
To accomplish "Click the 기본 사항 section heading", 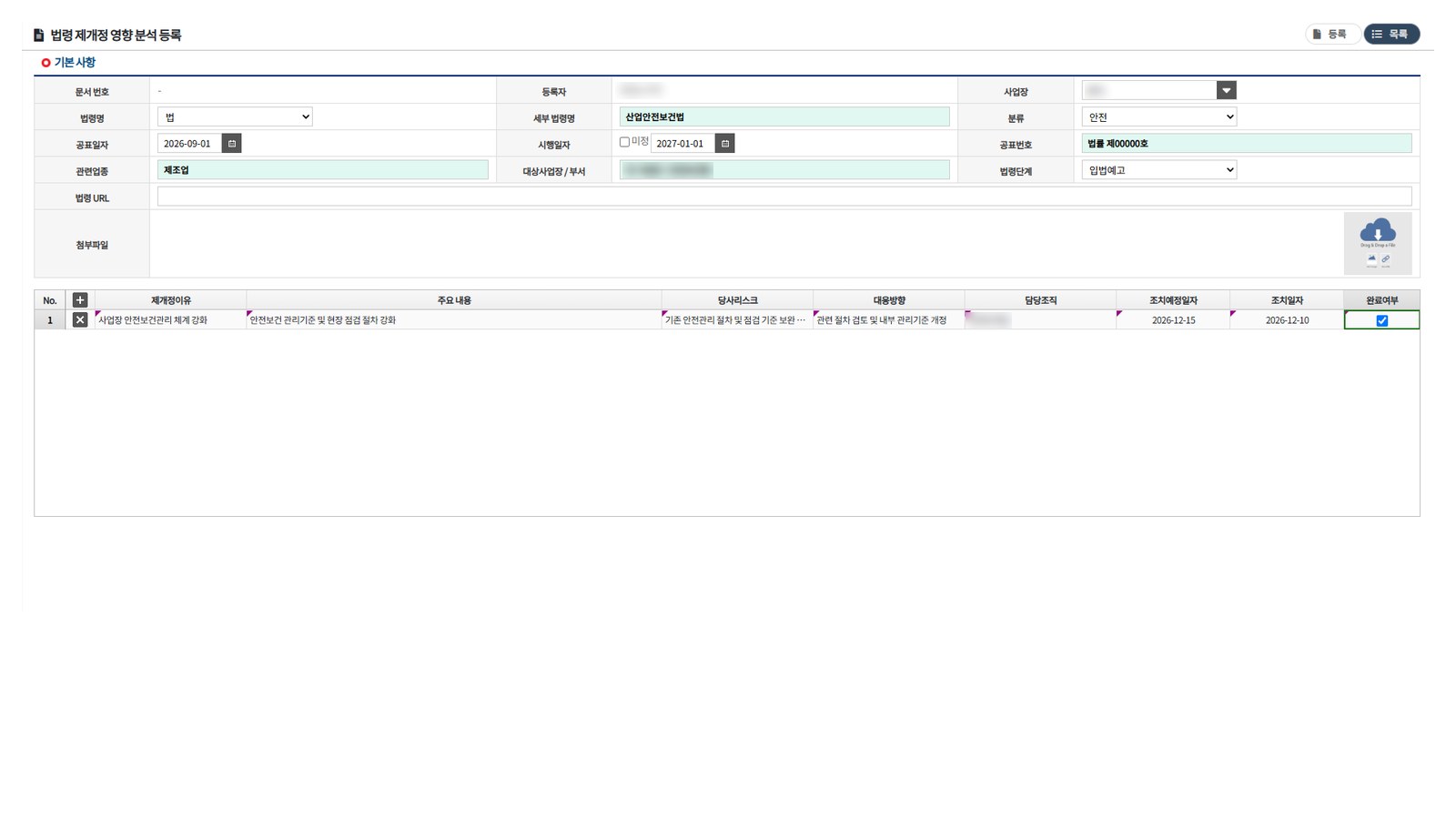I will pyautogui.click(x=75, y=63).
